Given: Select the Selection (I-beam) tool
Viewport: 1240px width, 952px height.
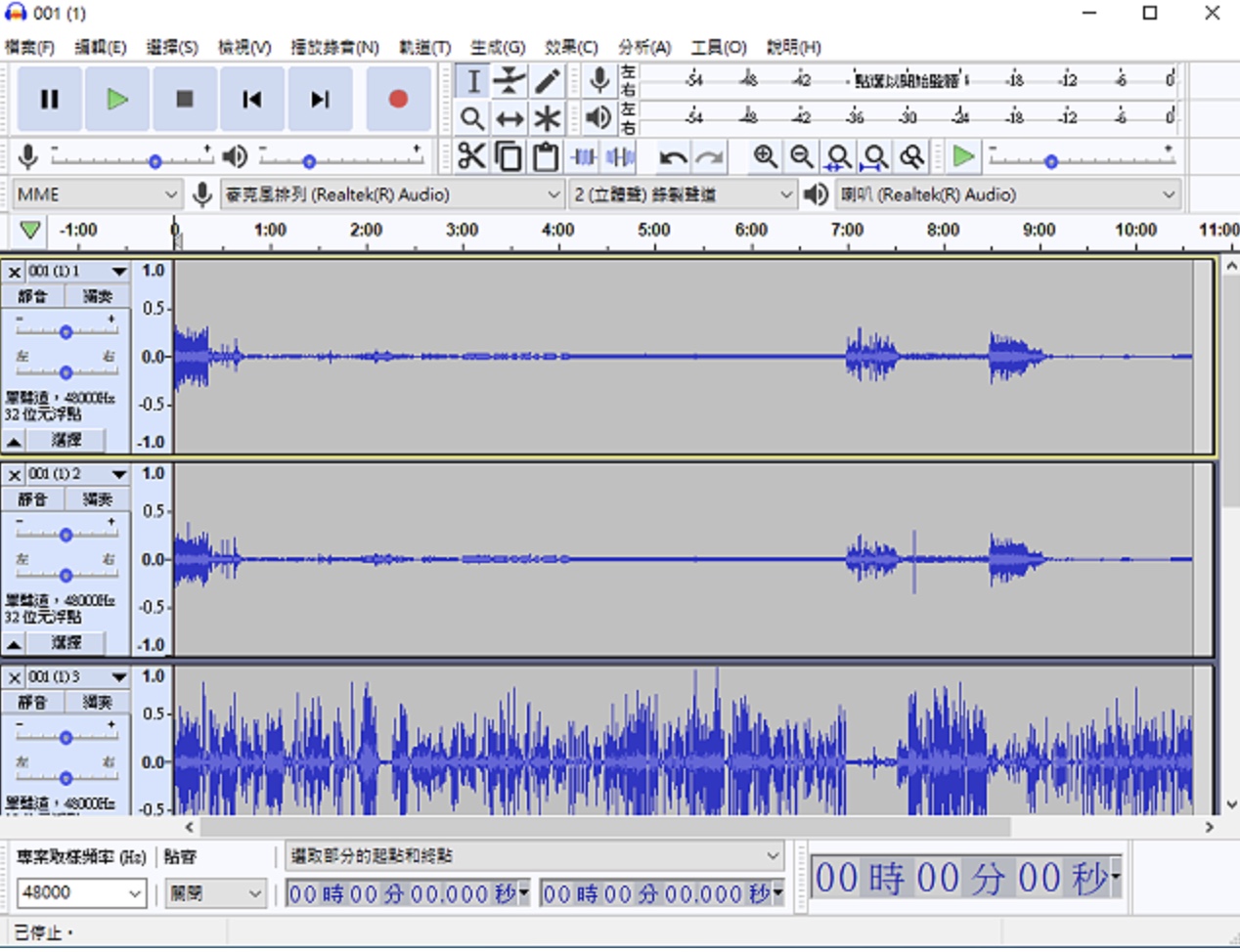Looking at the screenshot, I should click(x=473, y=81).
